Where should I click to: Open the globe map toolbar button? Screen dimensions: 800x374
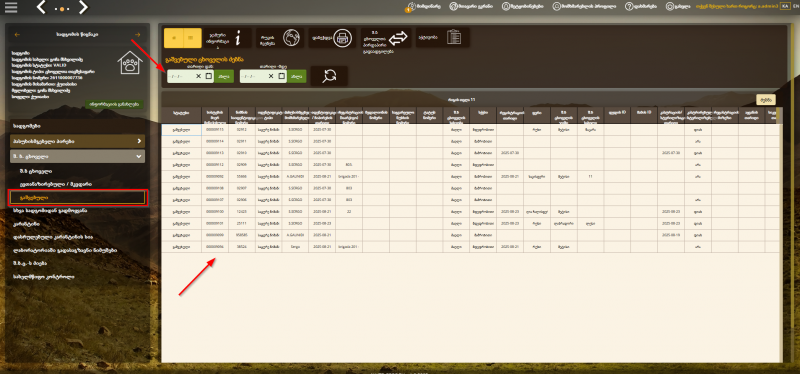[x=280, y=38]
